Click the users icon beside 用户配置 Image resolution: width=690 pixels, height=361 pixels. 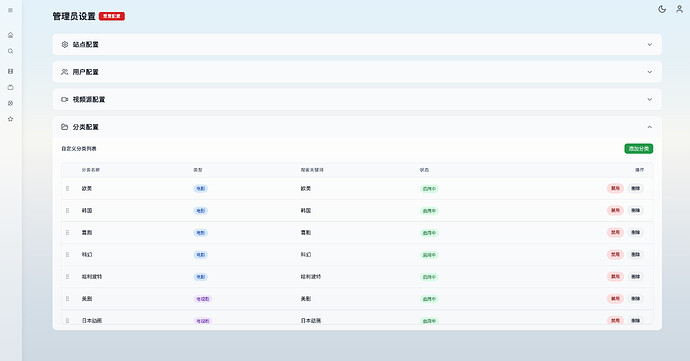pos(65,72)
